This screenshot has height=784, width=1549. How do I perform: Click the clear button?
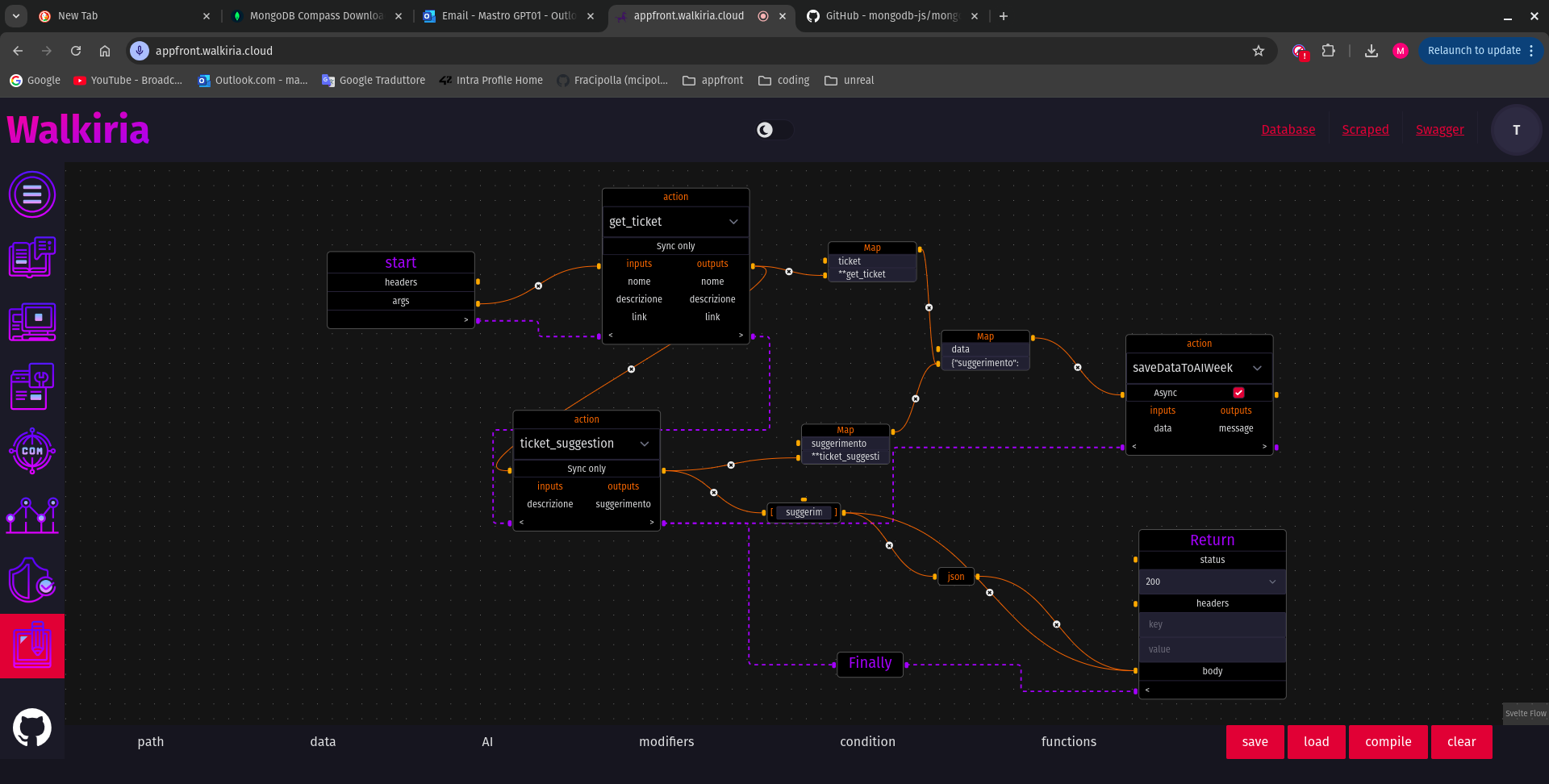1462,742
